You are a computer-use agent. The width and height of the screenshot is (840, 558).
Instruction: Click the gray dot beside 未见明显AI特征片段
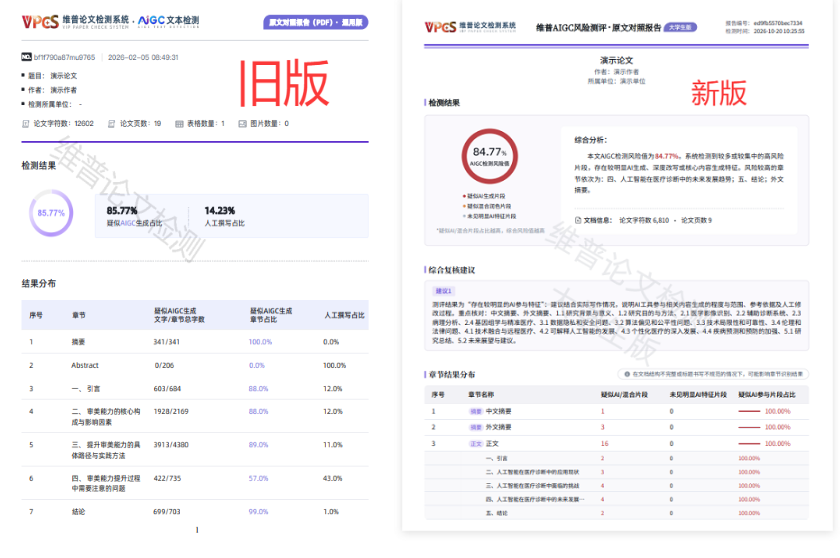click(464, 216)
